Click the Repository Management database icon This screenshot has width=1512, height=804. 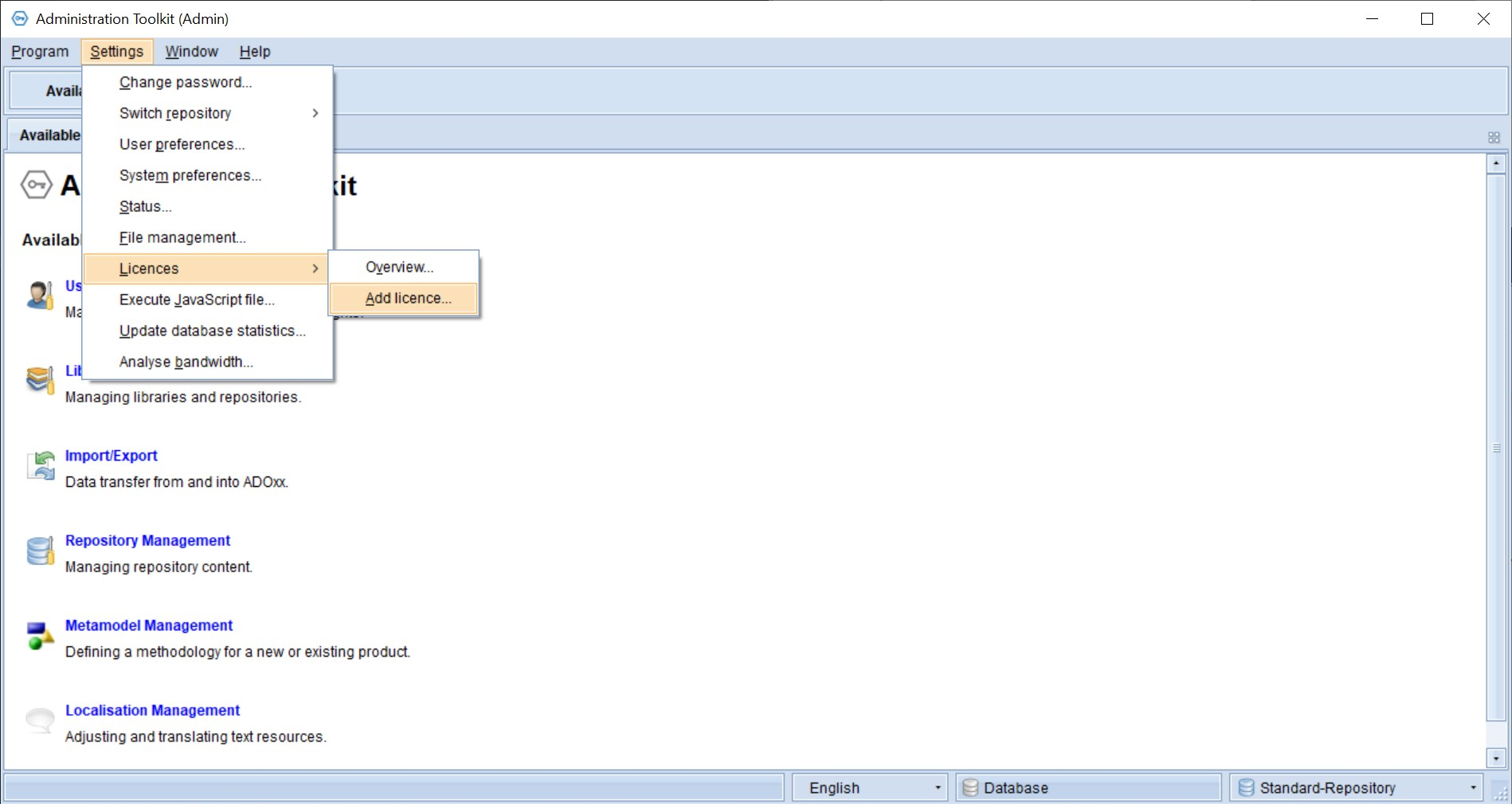coord(41,551)
